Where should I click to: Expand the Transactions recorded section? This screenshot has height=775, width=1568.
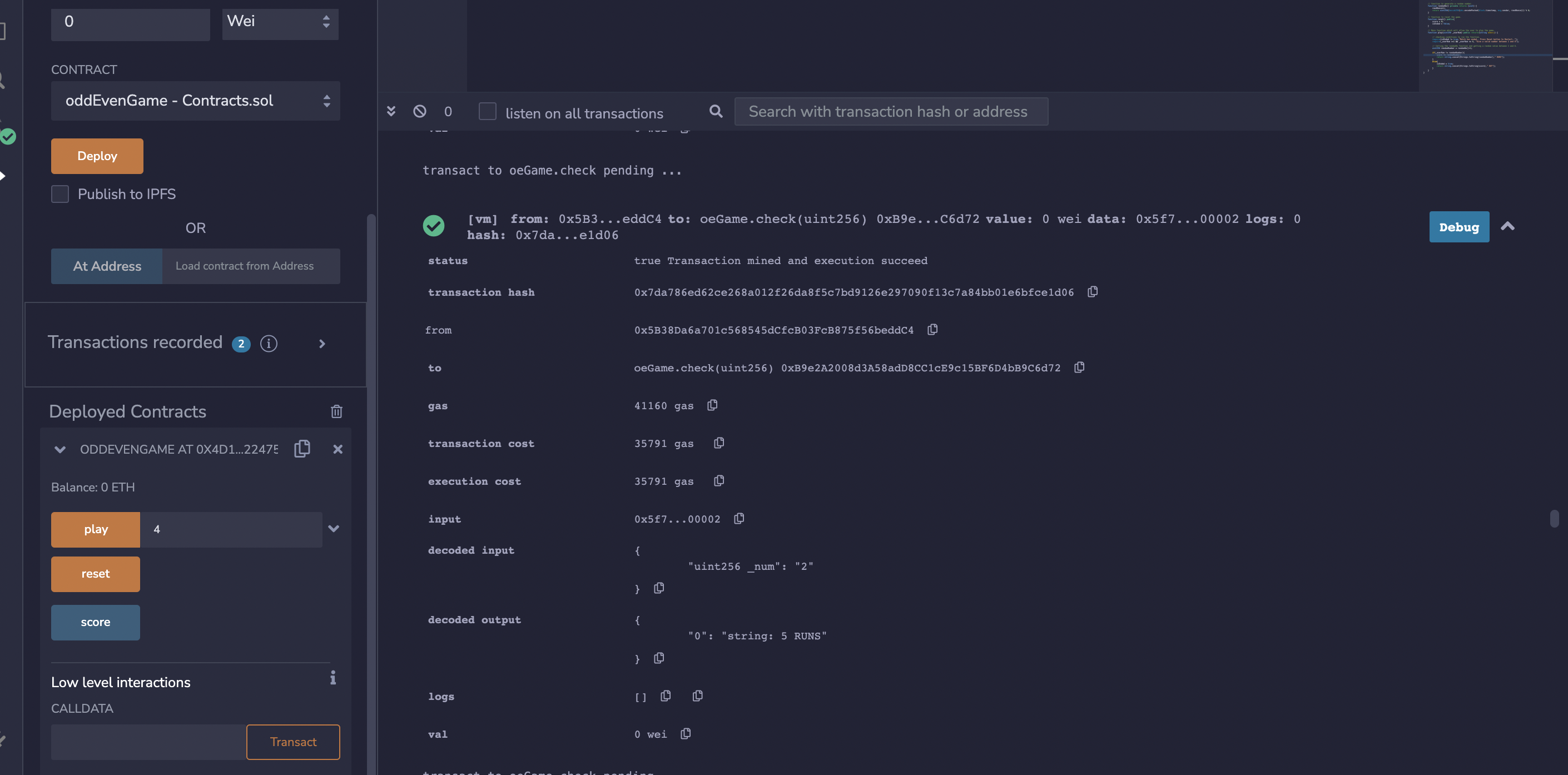pos(322,344)
